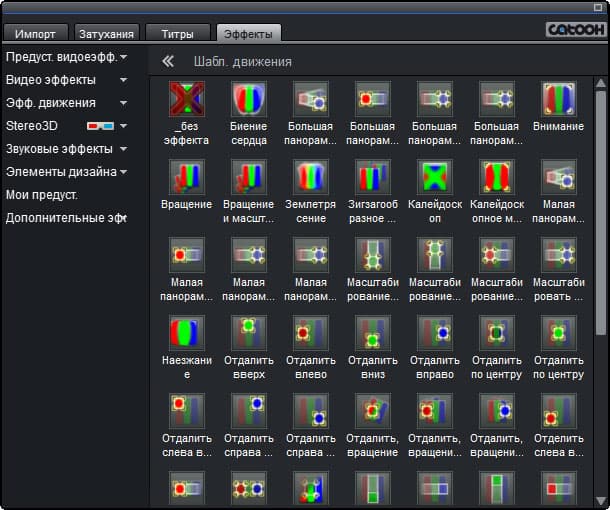
Task: Select the "Калейдоскопное м..." template
Action: (x=497, y=177)
